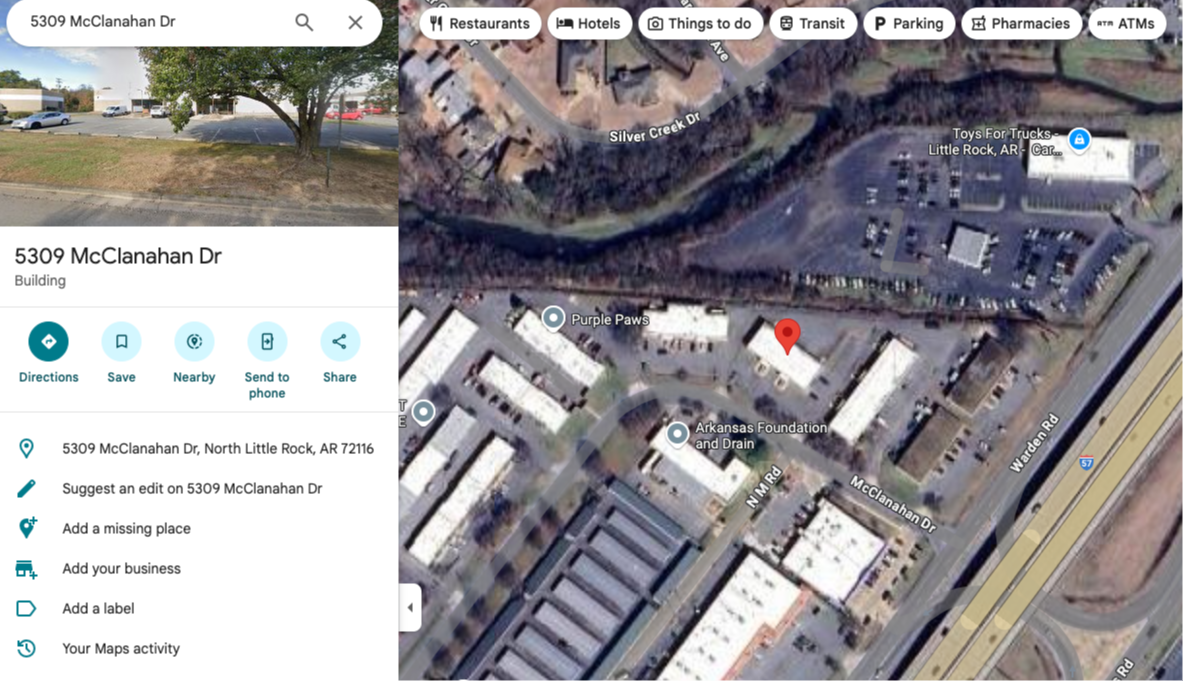The height and width of the screenshot is (681, 1183).
Task: Open the street view photo thumbnail
Action: pyautogui.click(x=199, y=136)
